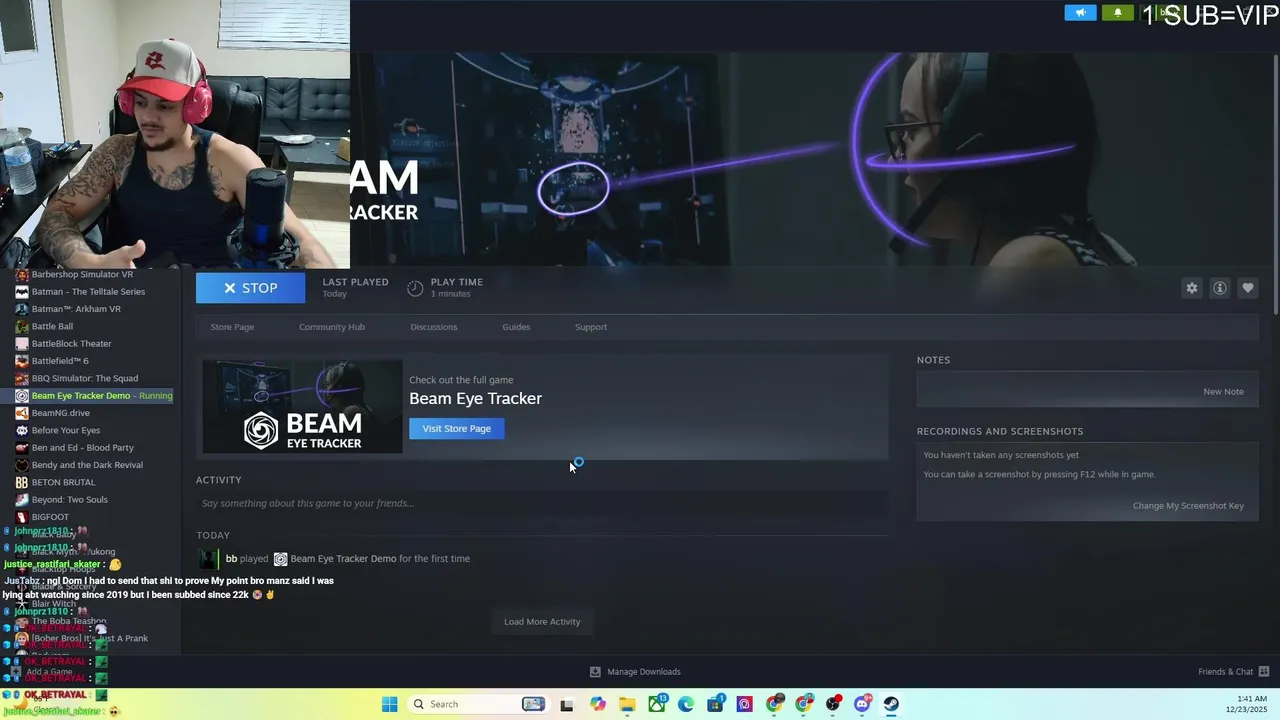Open the Discussions tab
Screen dimensions: 1280x720
(x=434, y=327)
